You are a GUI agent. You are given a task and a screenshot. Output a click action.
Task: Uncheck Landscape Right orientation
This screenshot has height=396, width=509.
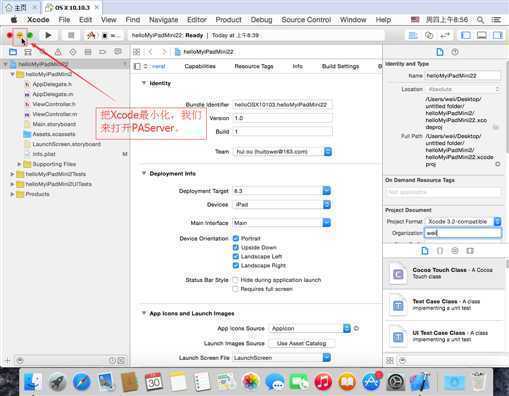[236, 265]
